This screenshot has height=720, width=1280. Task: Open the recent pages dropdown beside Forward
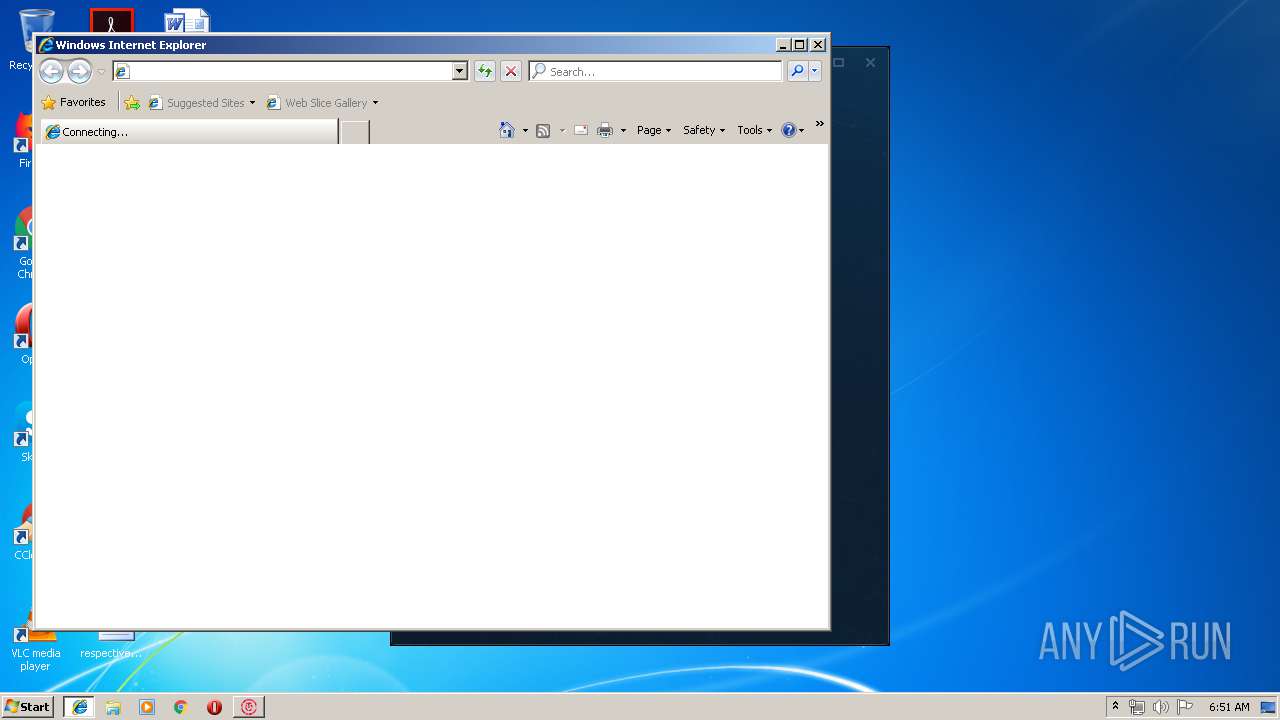coord(101,72)
